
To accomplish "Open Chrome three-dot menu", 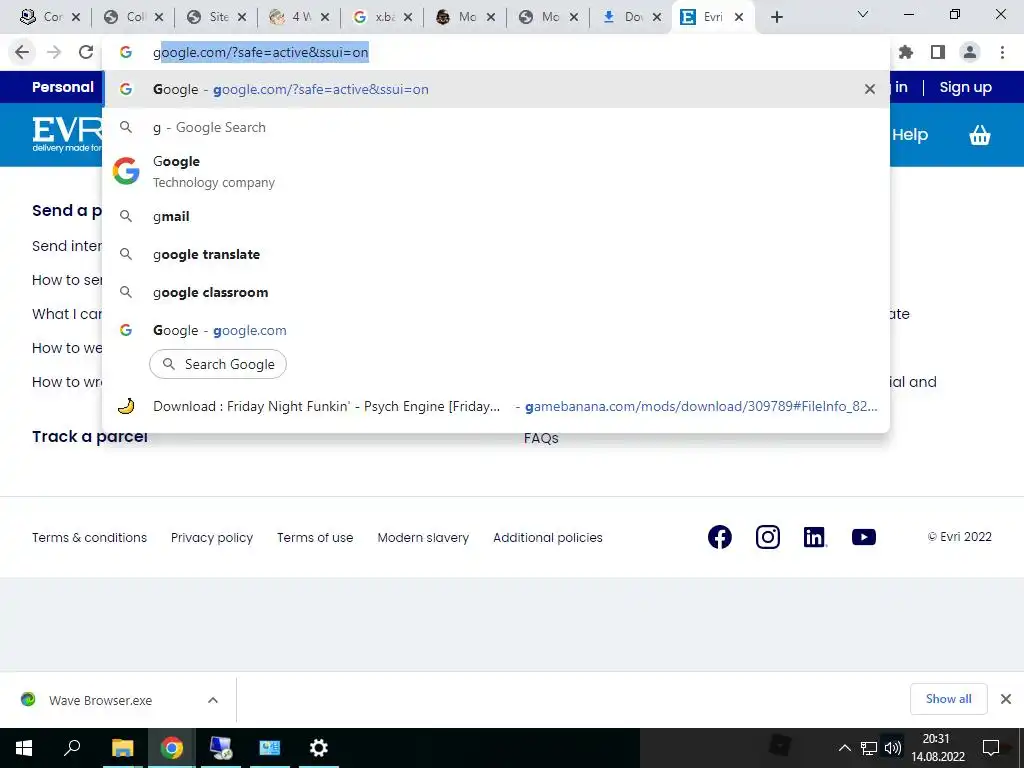I will click(x=1002, y=52).
